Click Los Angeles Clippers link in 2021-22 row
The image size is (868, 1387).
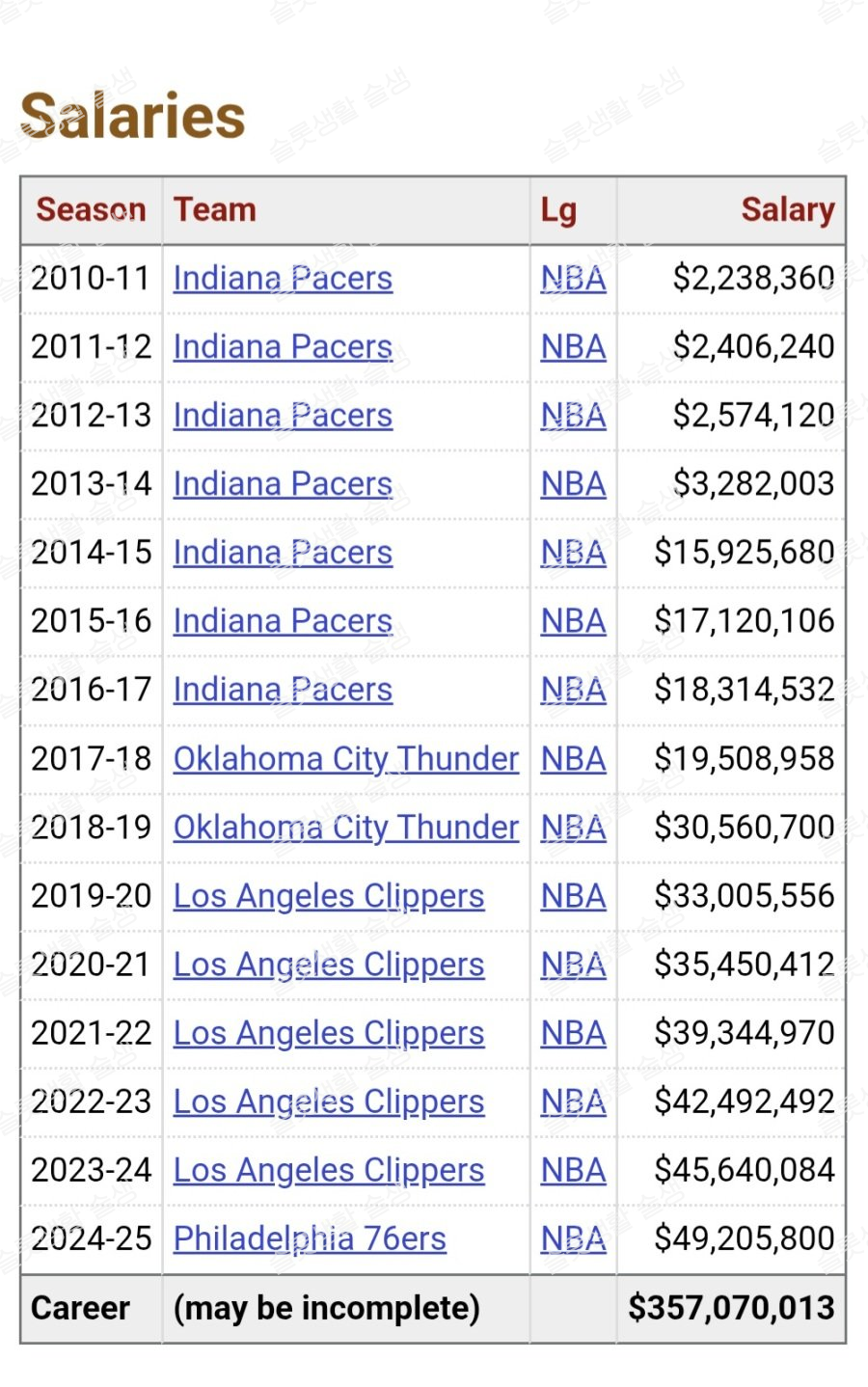[328, 1033]
